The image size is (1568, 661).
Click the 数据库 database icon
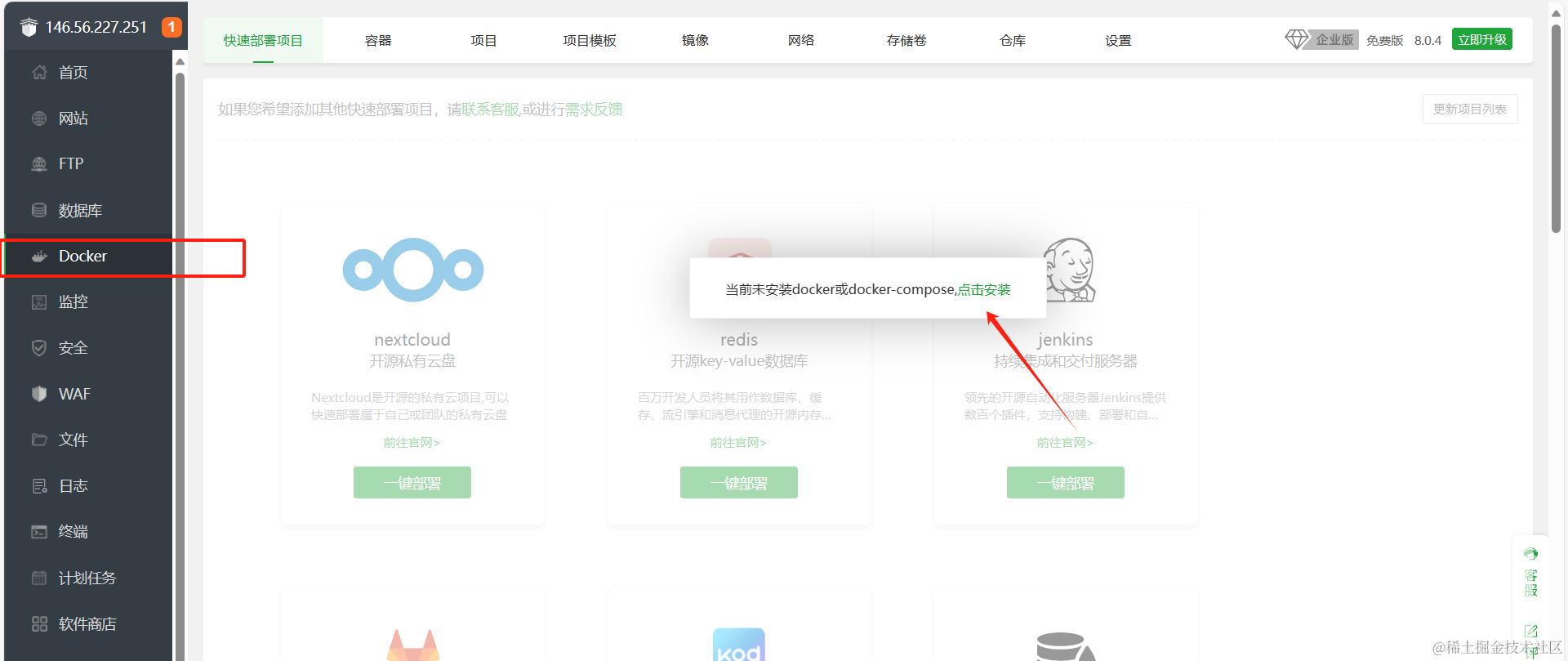[39, 210]
